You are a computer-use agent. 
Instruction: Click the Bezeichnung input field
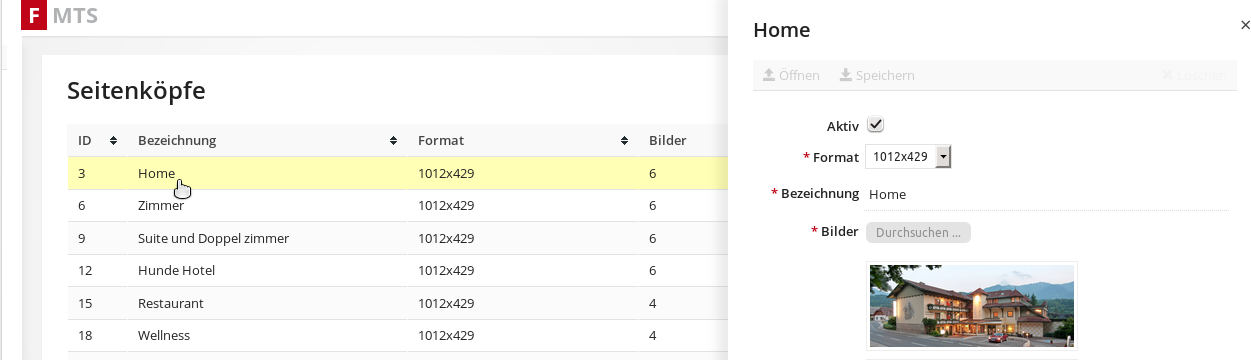[1048, 195]
